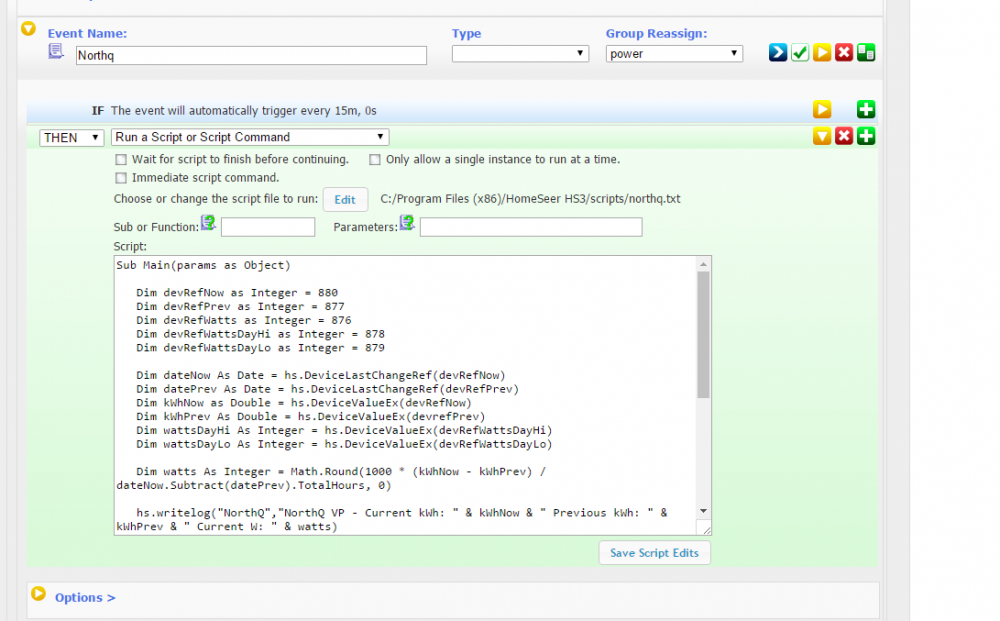
Task: Enable Wait for script to finish before continuing
Action: 122,159
